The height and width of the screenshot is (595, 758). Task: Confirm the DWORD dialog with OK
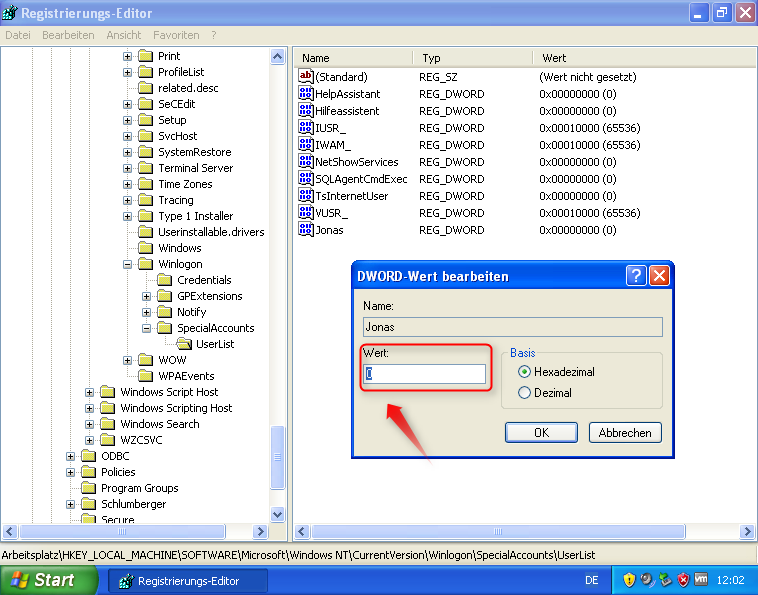(541, 432)
